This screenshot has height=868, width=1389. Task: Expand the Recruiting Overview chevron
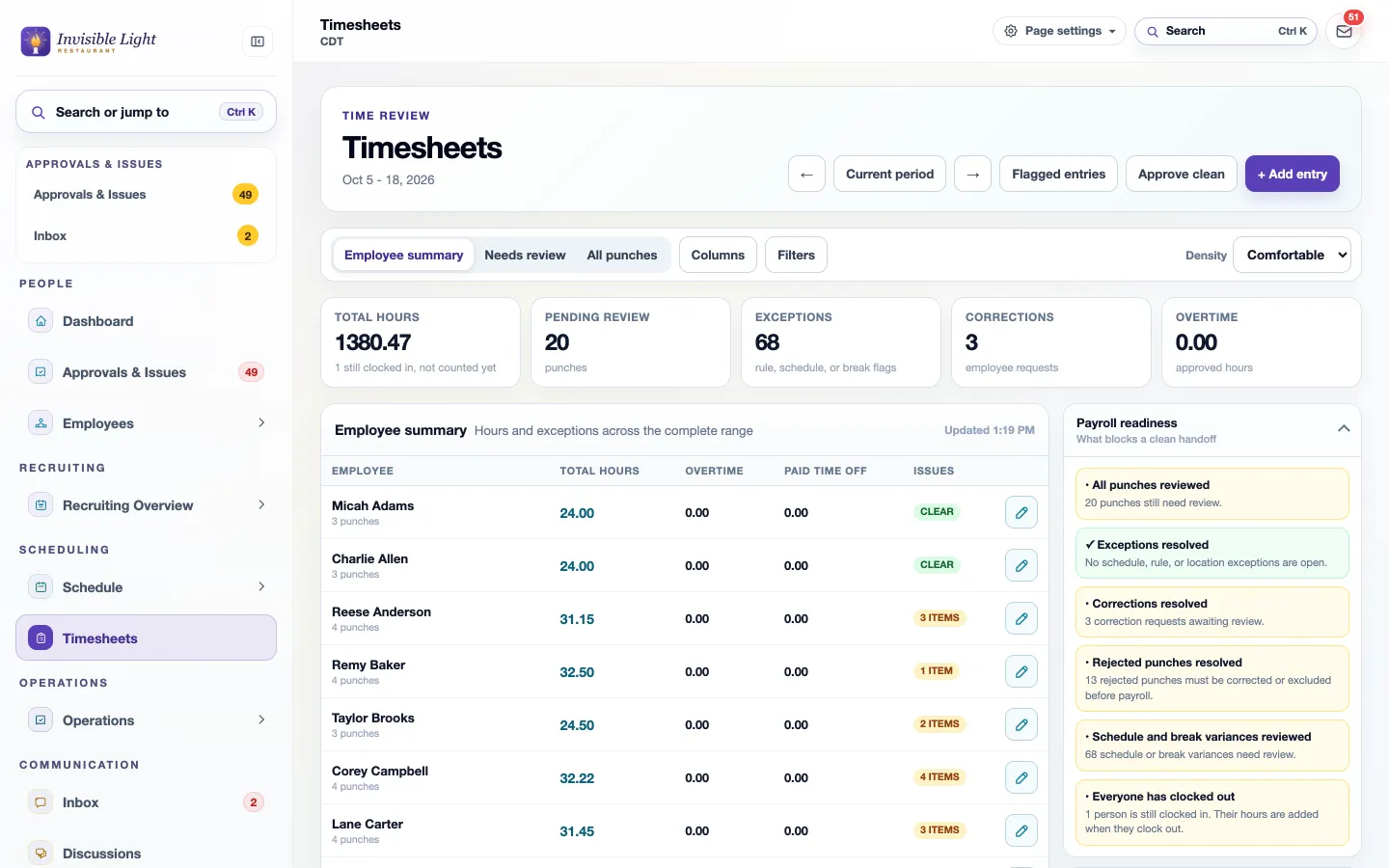click(261, 505)
